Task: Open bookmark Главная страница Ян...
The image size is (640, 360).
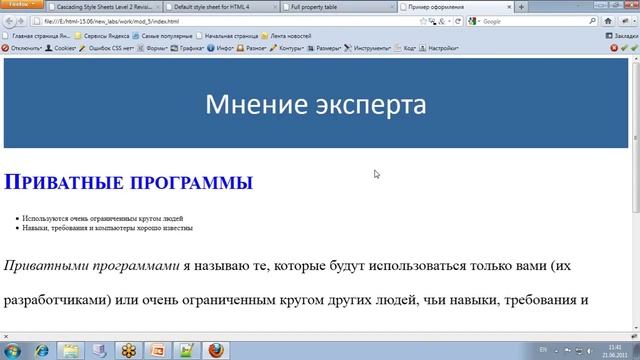Action: coord(36,36)
